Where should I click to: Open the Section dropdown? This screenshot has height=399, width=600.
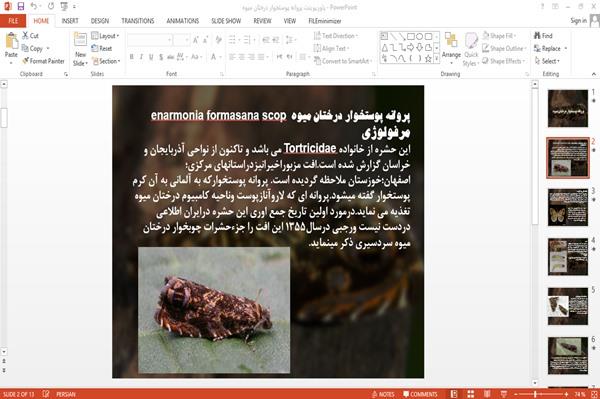point(106,61)
